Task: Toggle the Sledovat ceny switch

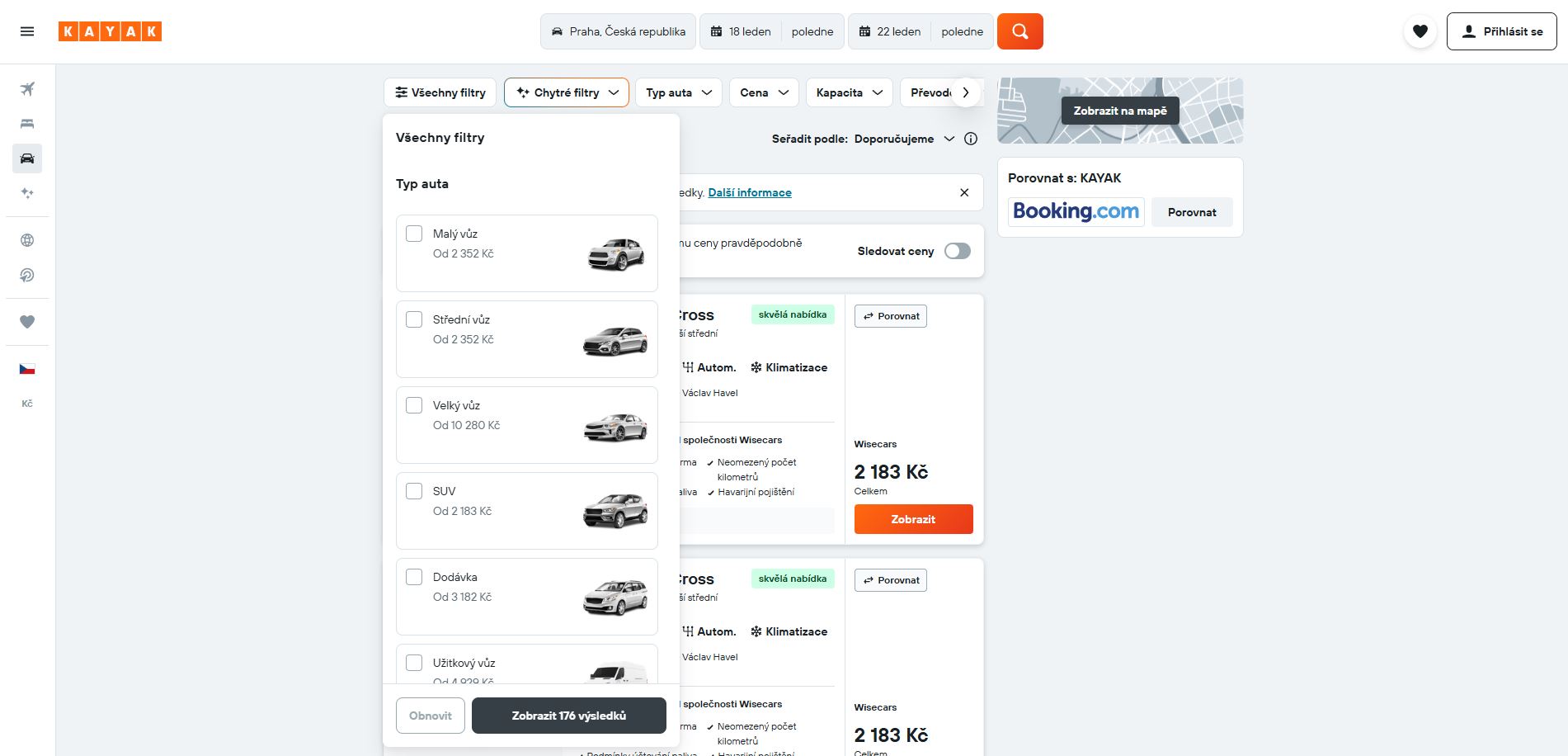Action: [x=958, y=251]
